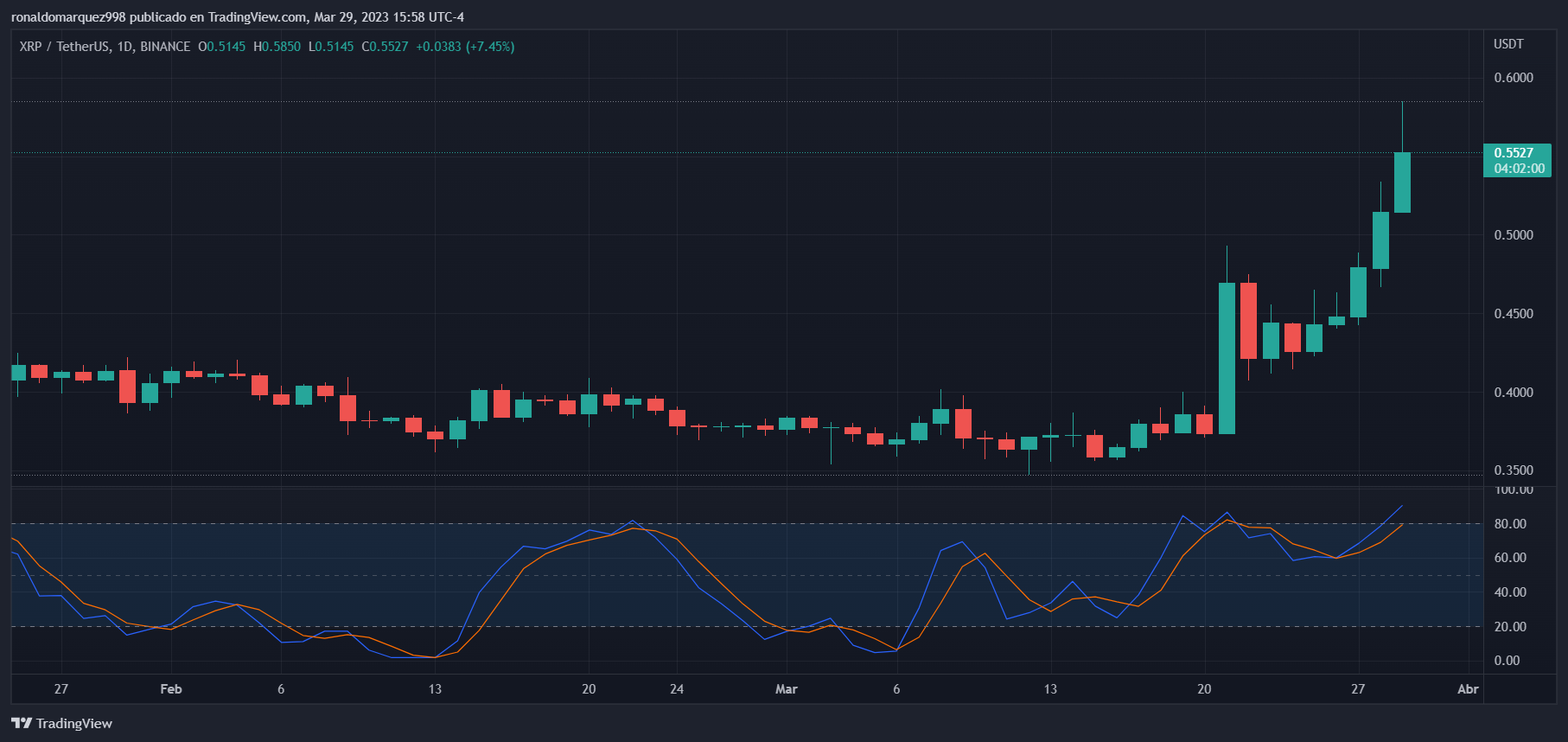Click the latest green candle at the chart's right

coord(1402,182)
